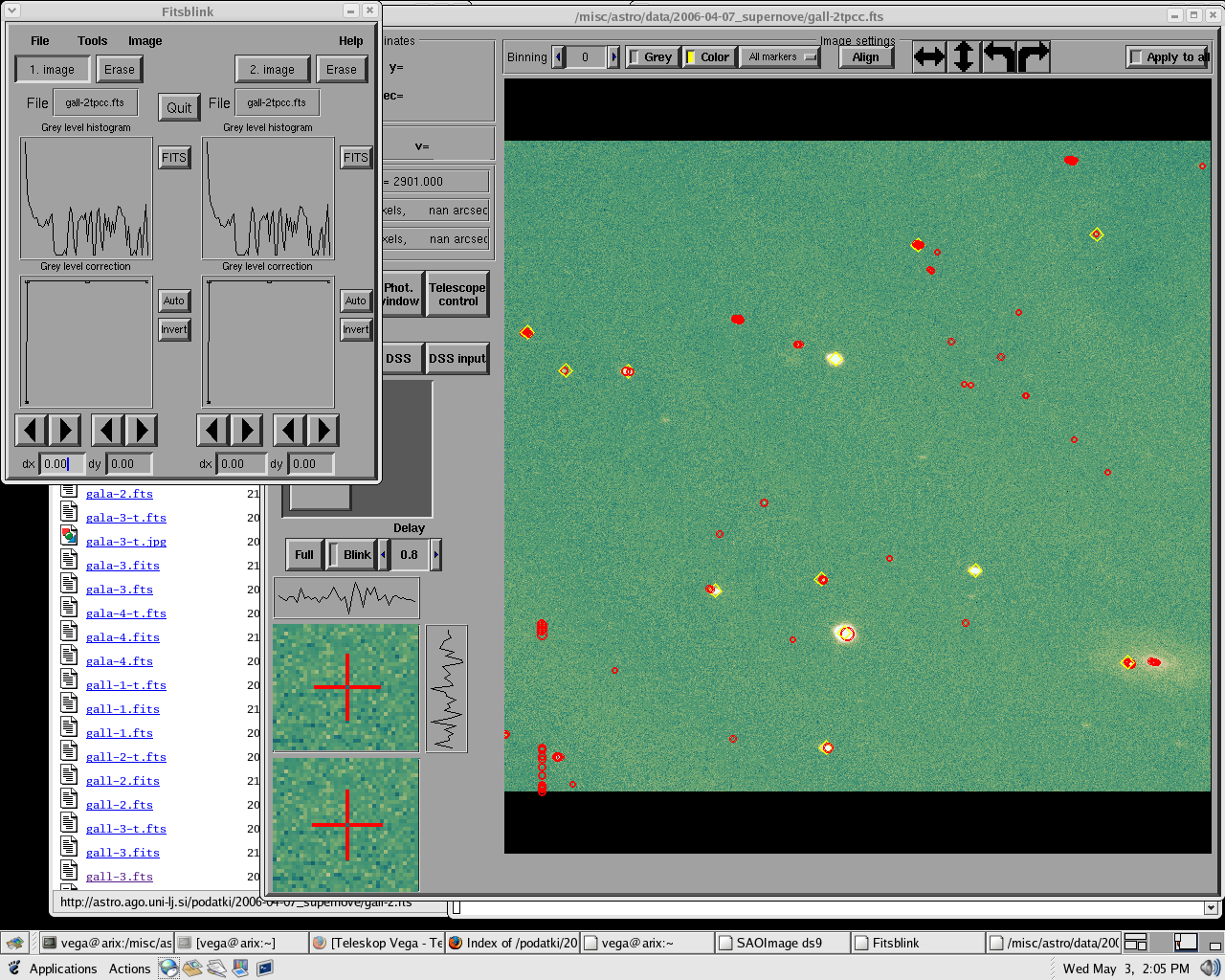Click the Align button
This screenshot has height=980, width=1225.
point(866,57)
